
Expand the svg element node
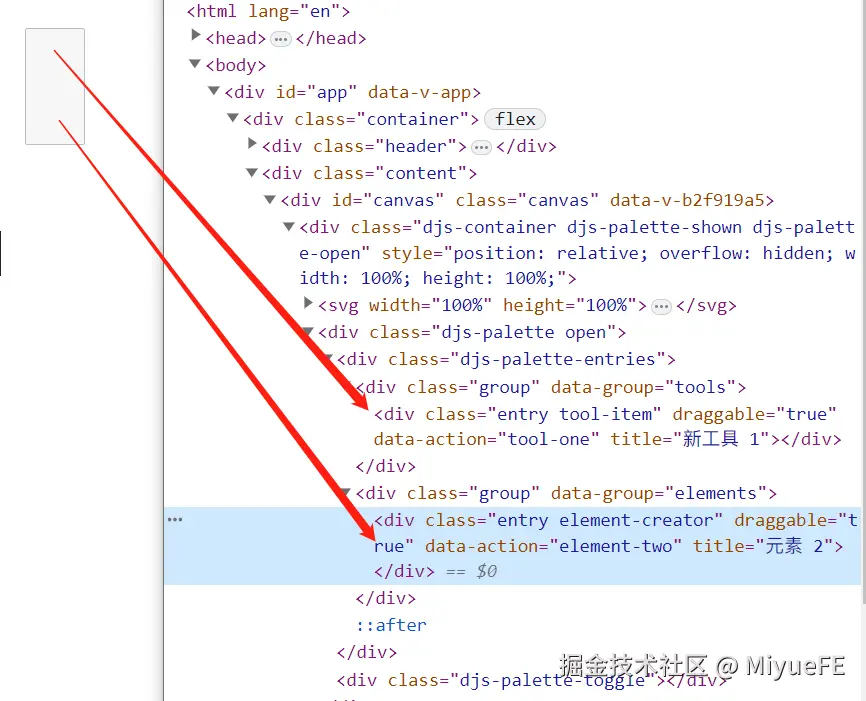309,303
